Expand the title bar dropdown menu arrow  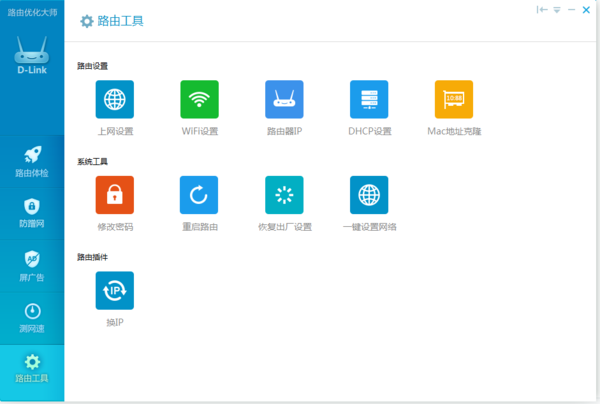click(556, 9)
